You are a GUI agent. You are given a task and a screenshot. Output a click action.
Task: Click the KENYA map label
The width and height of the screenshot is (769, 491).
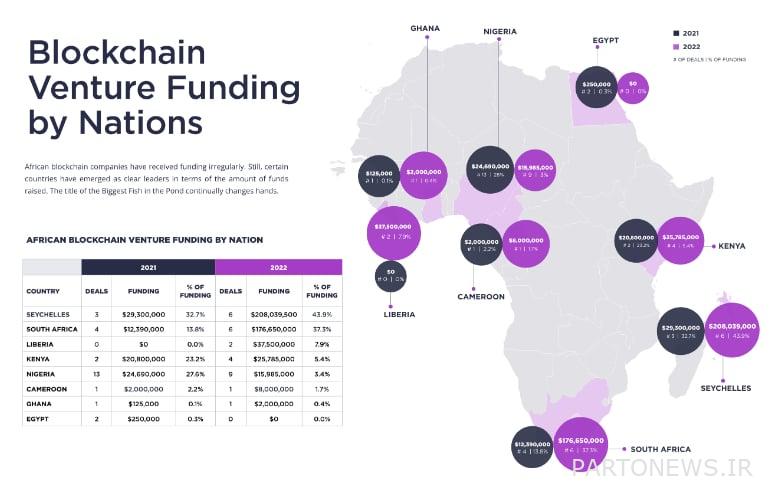[732, 246]
